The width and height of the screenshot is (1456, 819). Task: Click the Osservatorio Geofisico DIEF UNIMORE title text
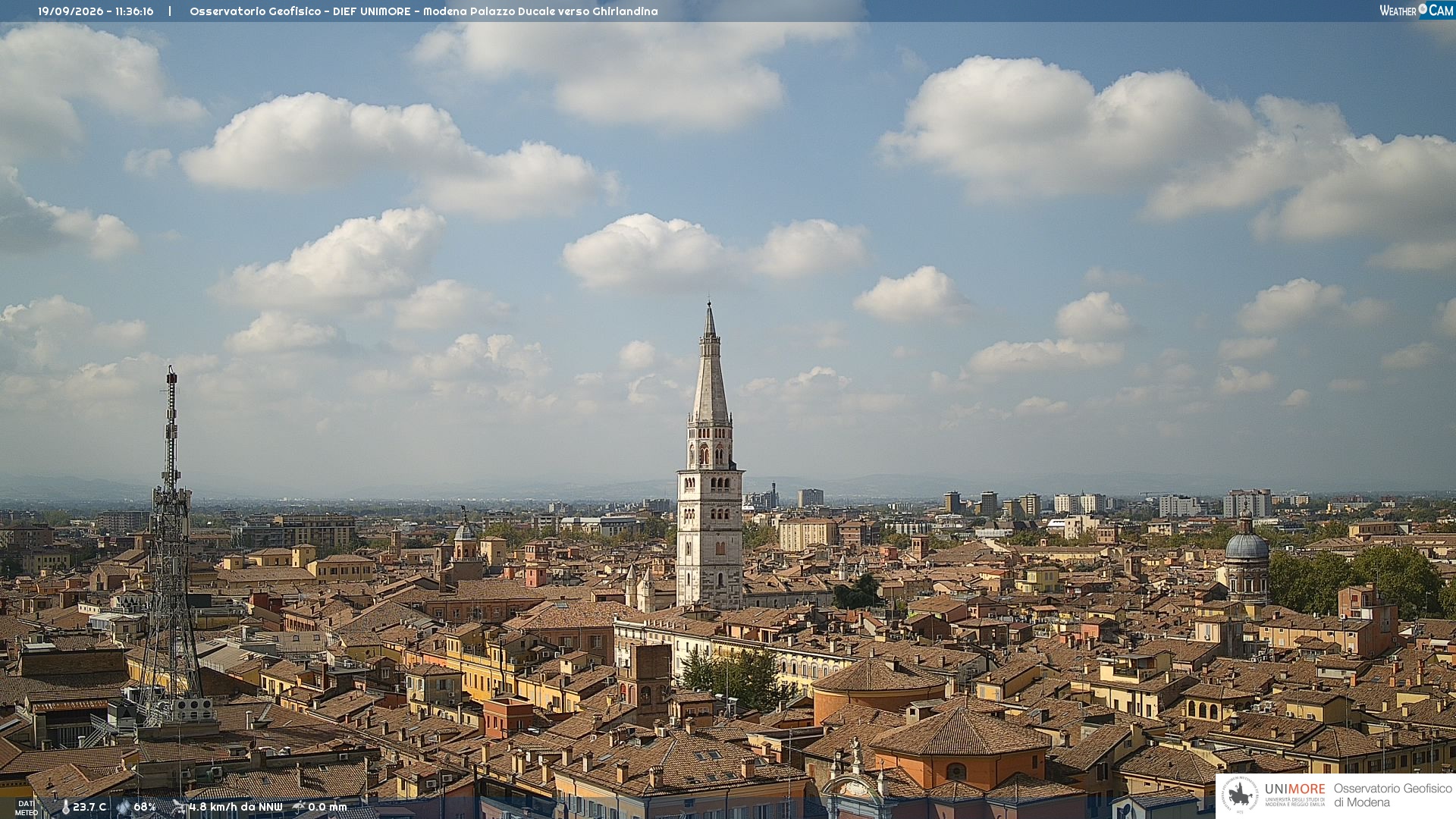click(424, 11)
